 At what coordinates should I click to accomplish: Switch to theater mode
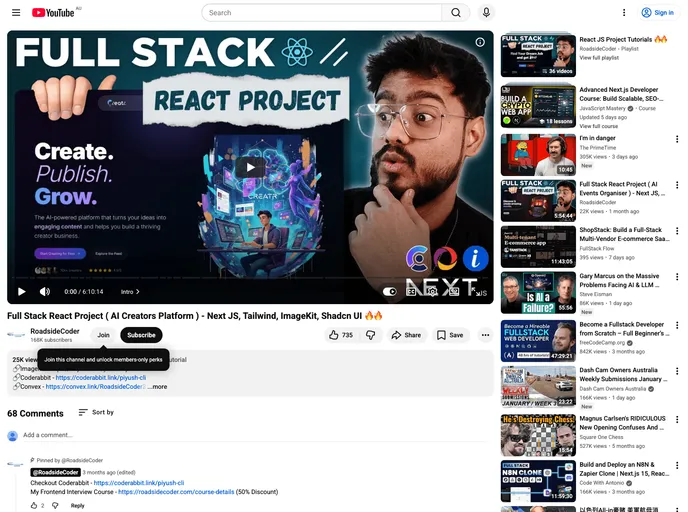[x=454, y=292]
